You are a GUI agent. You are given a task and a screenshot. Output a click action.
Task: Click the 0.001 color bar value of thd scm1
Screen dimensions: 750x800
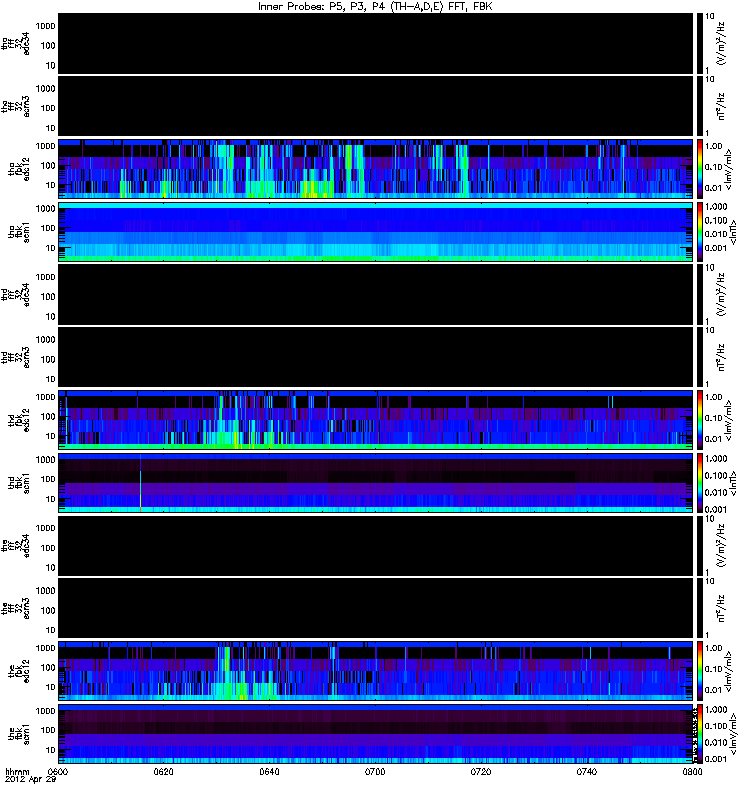pos(716,509)
